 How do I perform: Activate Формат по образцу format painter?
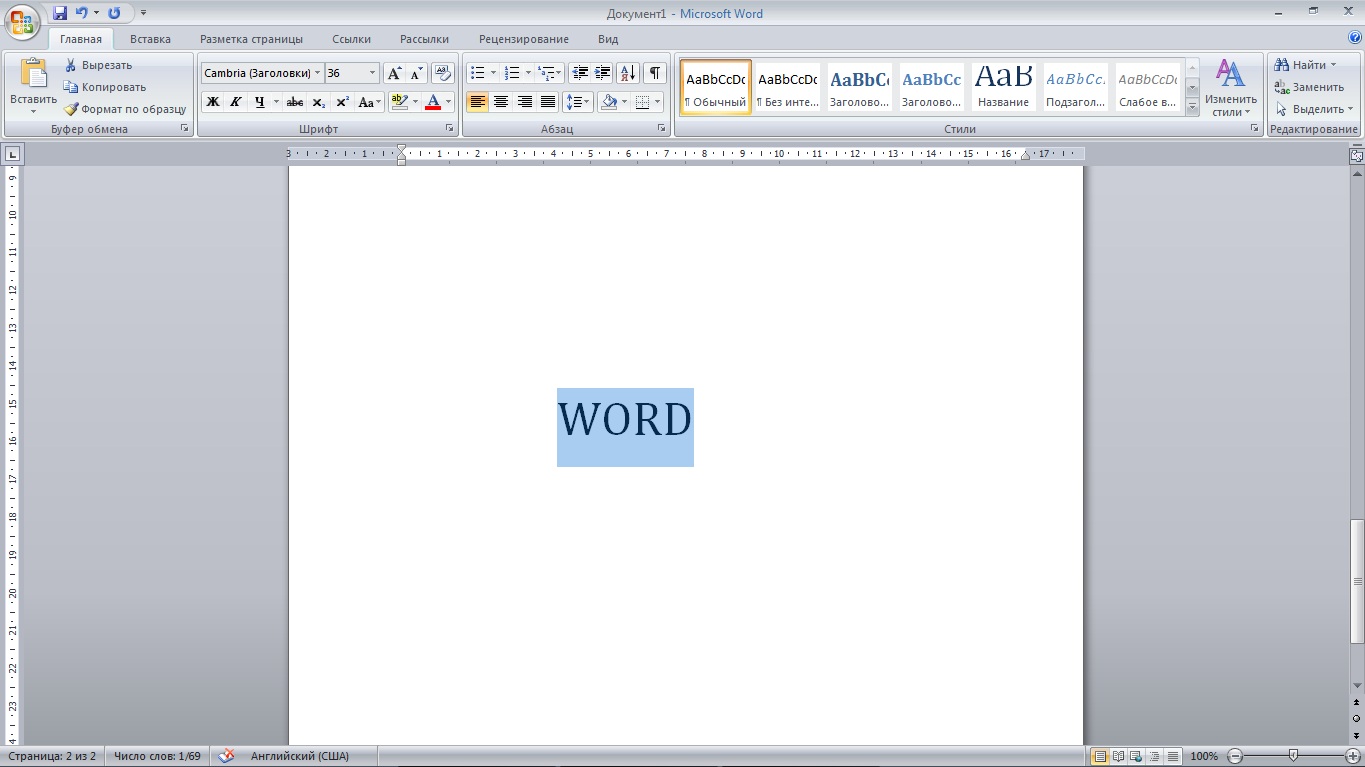[x=125, y=109]
